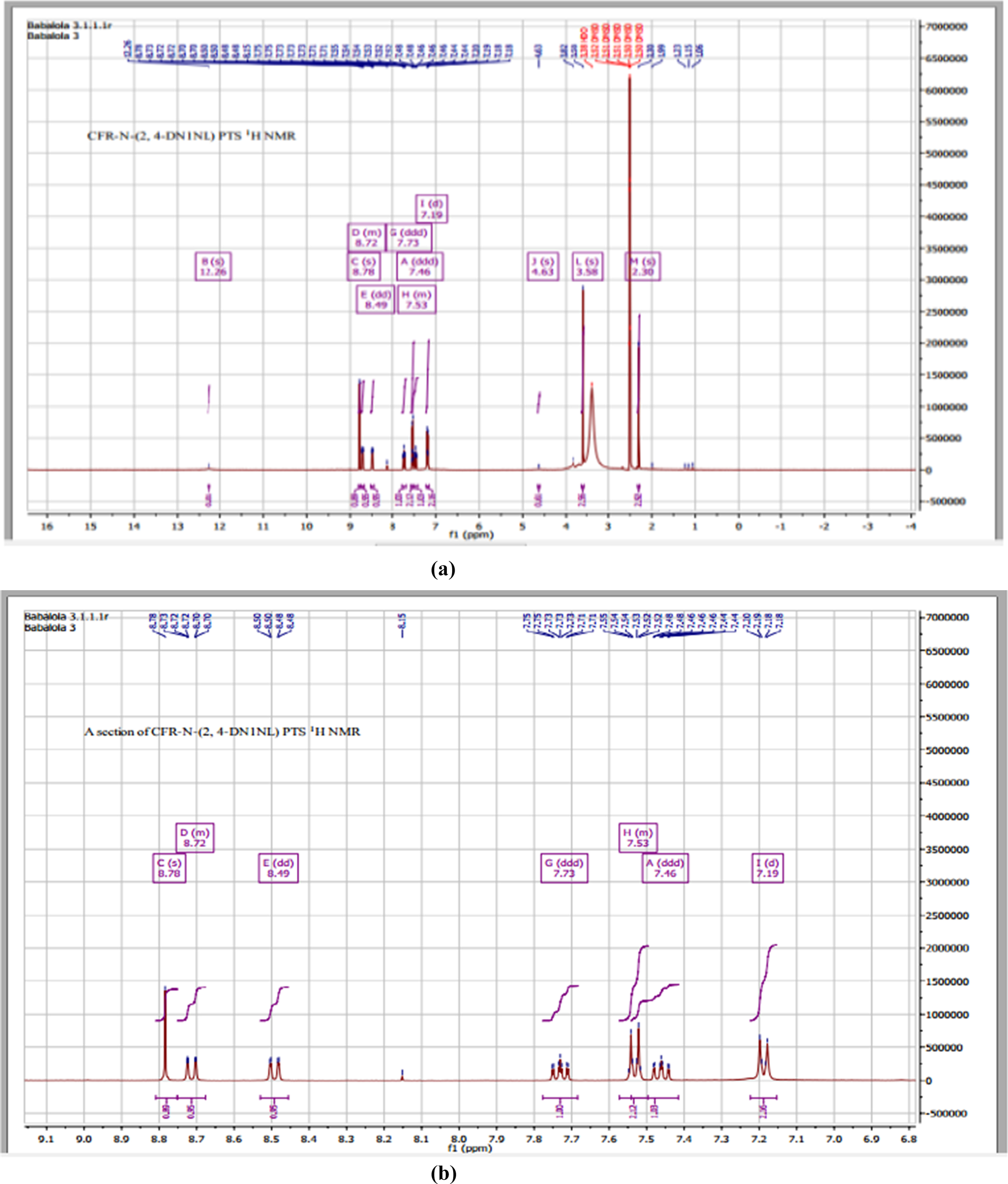Click x-axis tick 6.8 in spectrum (b)
This screenshot has height=1184, width=1008.
pyautogui.click(x=909, y=1139)
